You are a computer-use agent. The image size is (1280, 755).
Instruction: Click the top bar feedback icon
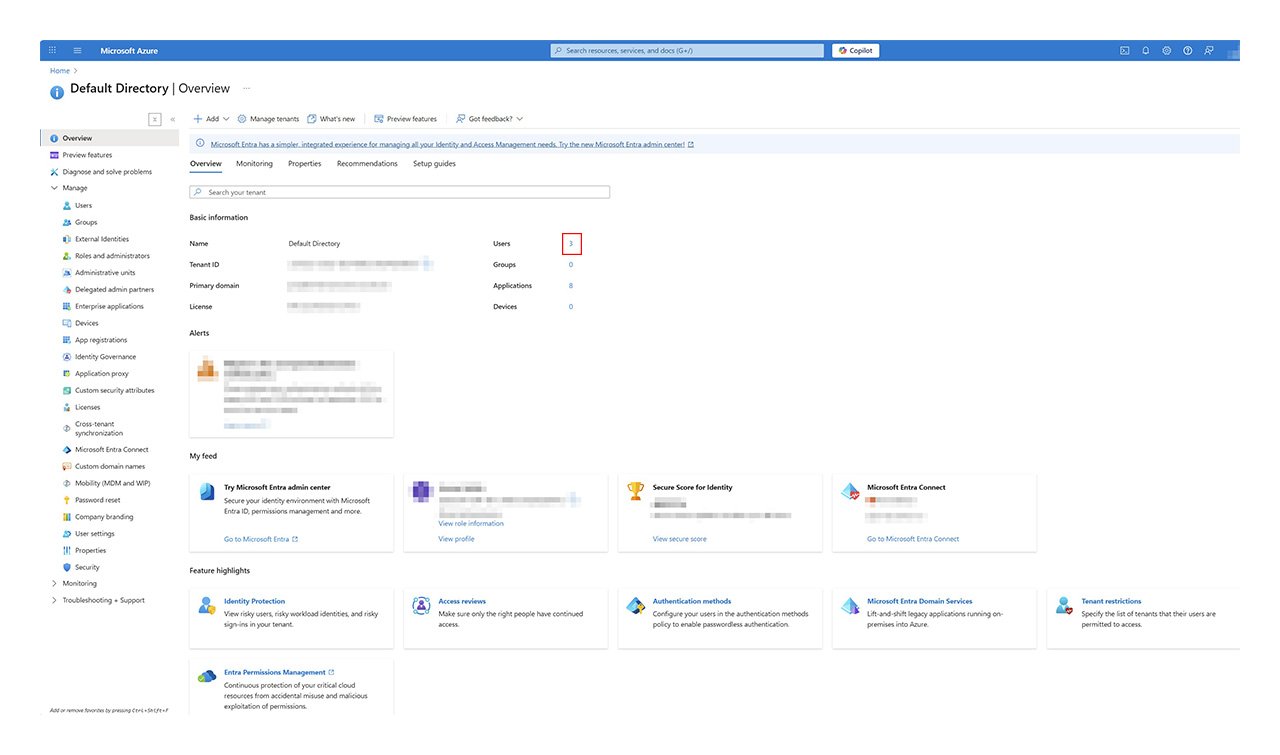tap(1209, 50)
